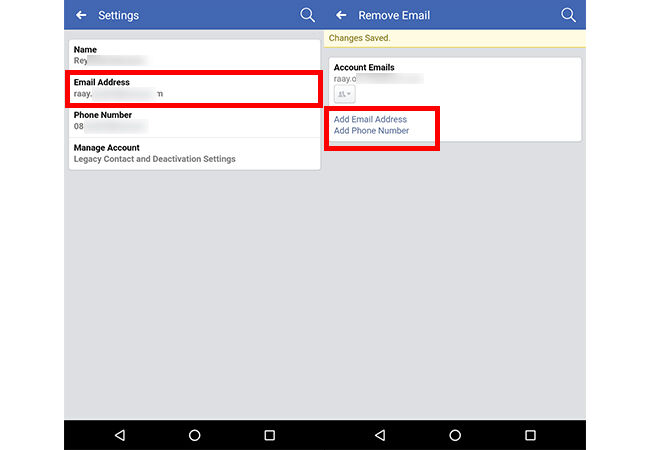The width and height of the screenshot is (650, 450).
Task: Tap Android home button on left phone
Action: click(194, 435)
